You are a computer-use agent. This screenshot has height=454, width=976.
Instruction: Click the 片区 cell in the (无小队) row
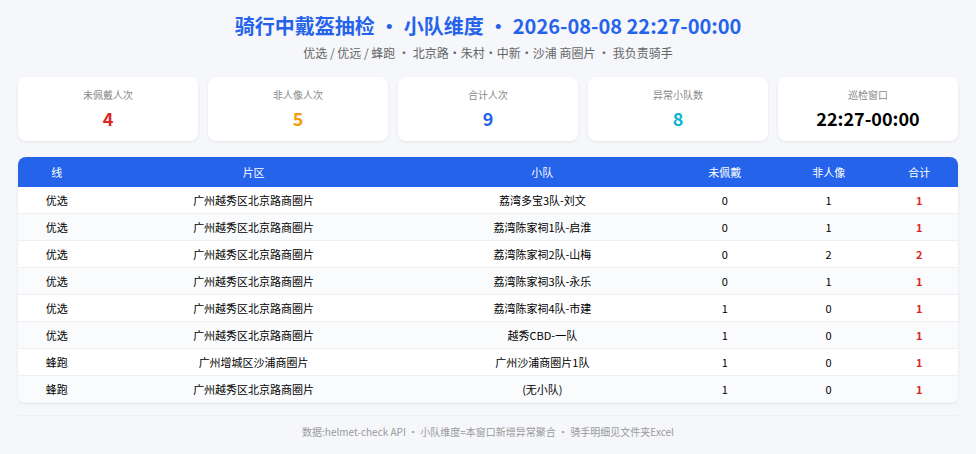(x=253, y=390)
